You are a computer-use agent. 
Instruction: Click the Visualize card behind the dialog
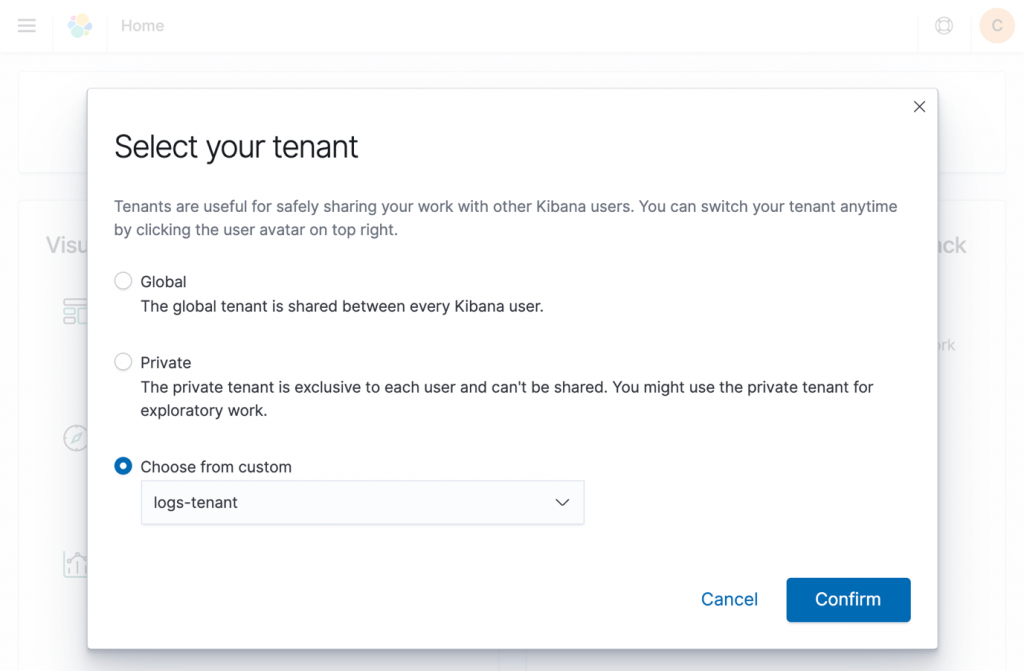coord(64,244)
